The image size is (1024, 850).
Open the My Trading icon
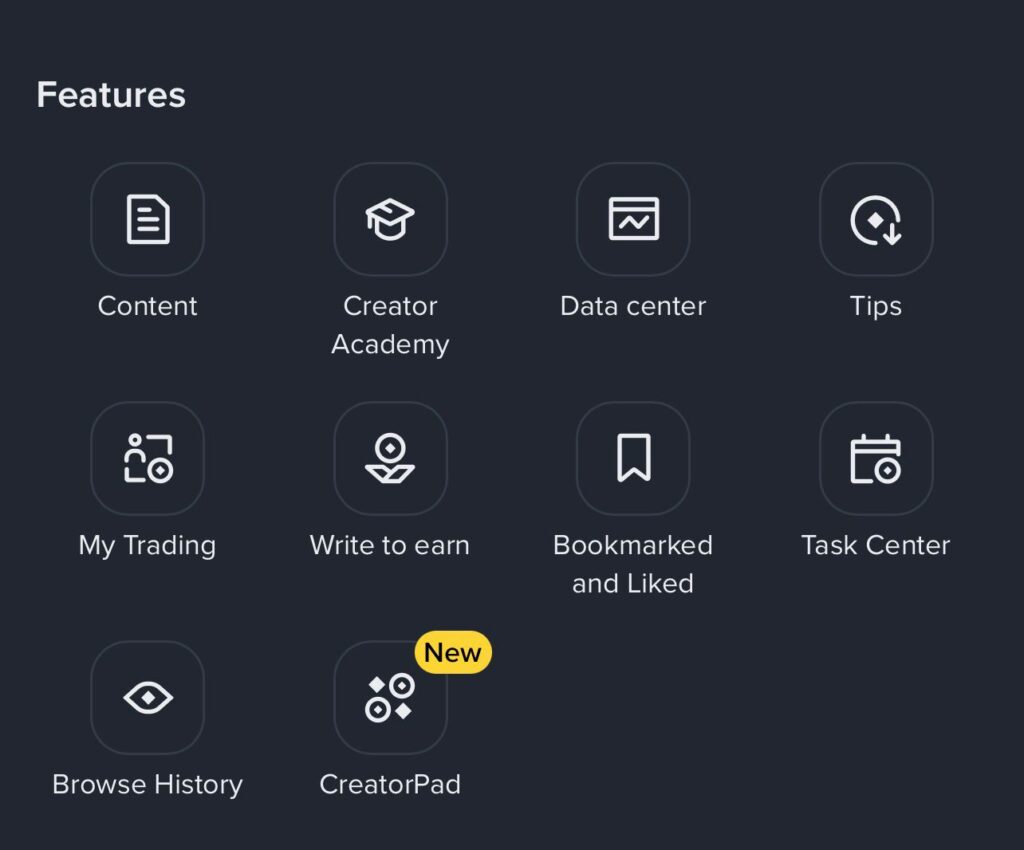148,458
